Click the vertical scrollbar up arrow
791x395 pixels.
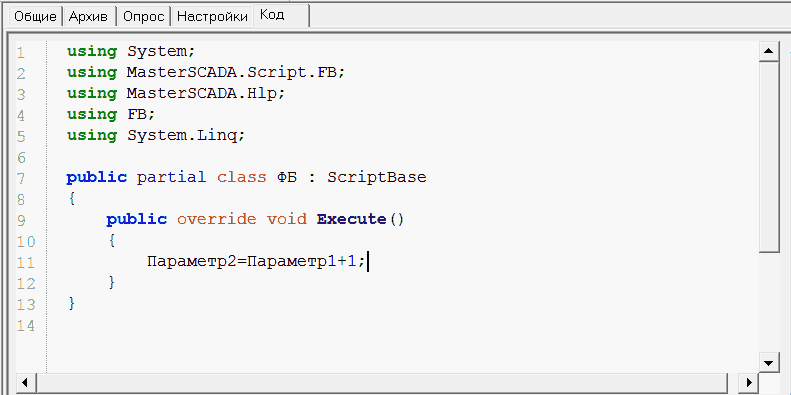769,51
